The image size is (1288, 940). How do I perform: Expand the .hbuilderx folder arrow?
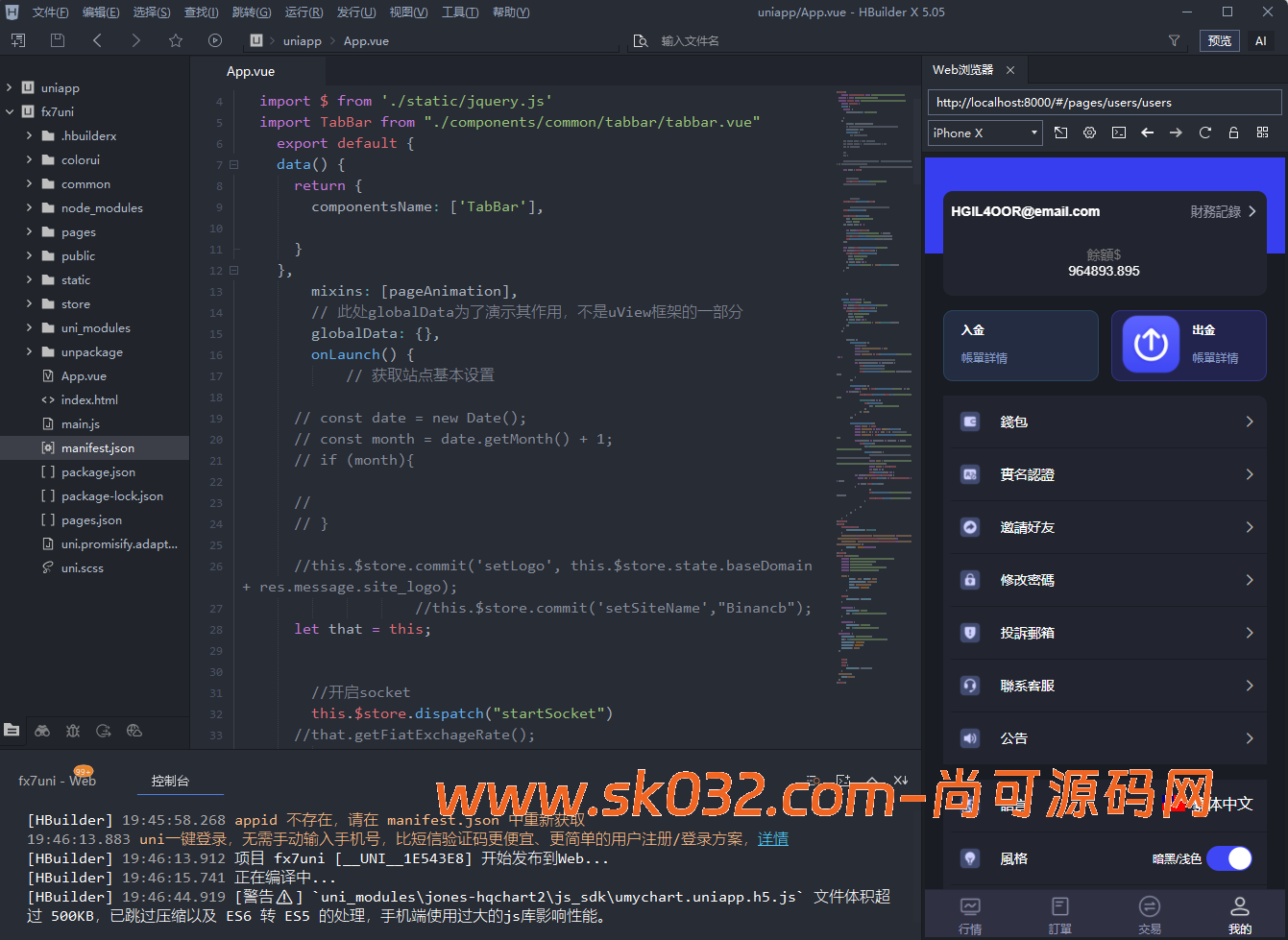click(29, 135)
